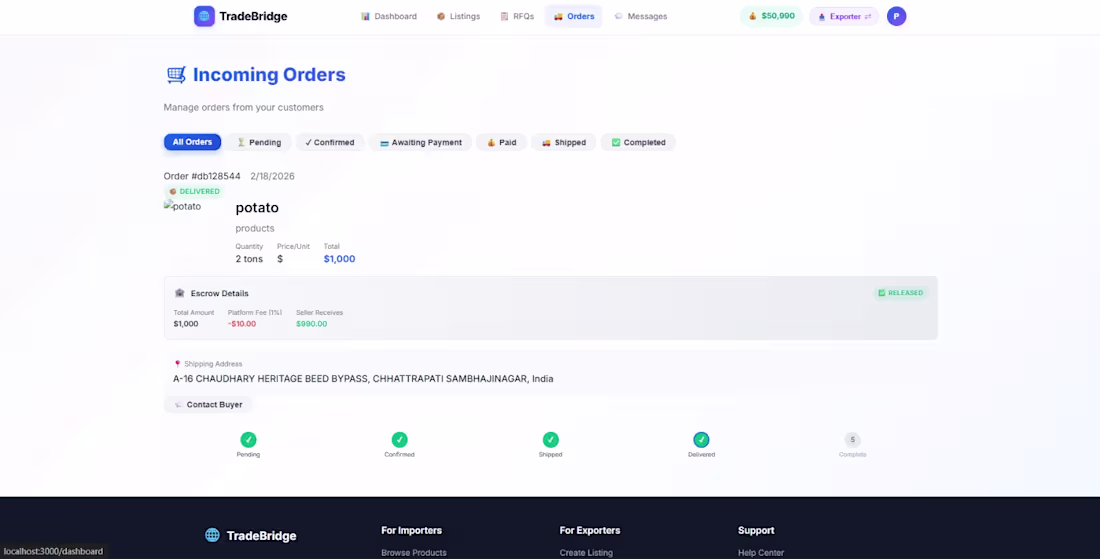
Task: Filter orders by Completed
Action: pyautogui.click(x=638, y=142)
